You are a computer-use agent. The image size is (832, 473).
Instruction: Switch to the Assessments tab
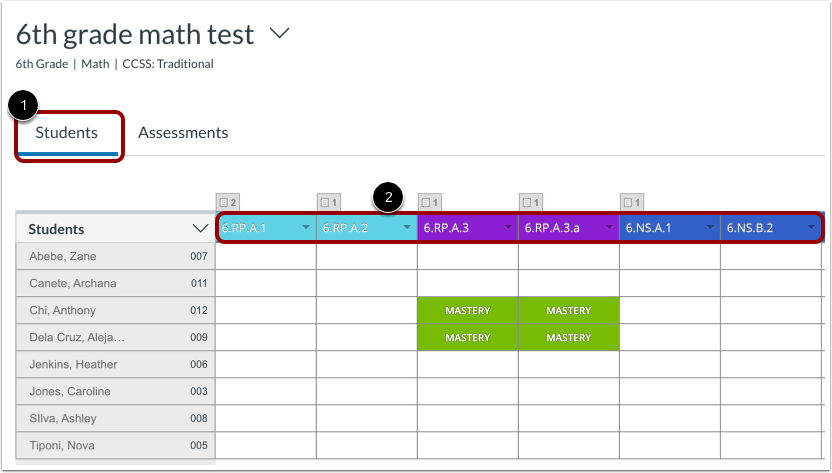click(183, 132)
